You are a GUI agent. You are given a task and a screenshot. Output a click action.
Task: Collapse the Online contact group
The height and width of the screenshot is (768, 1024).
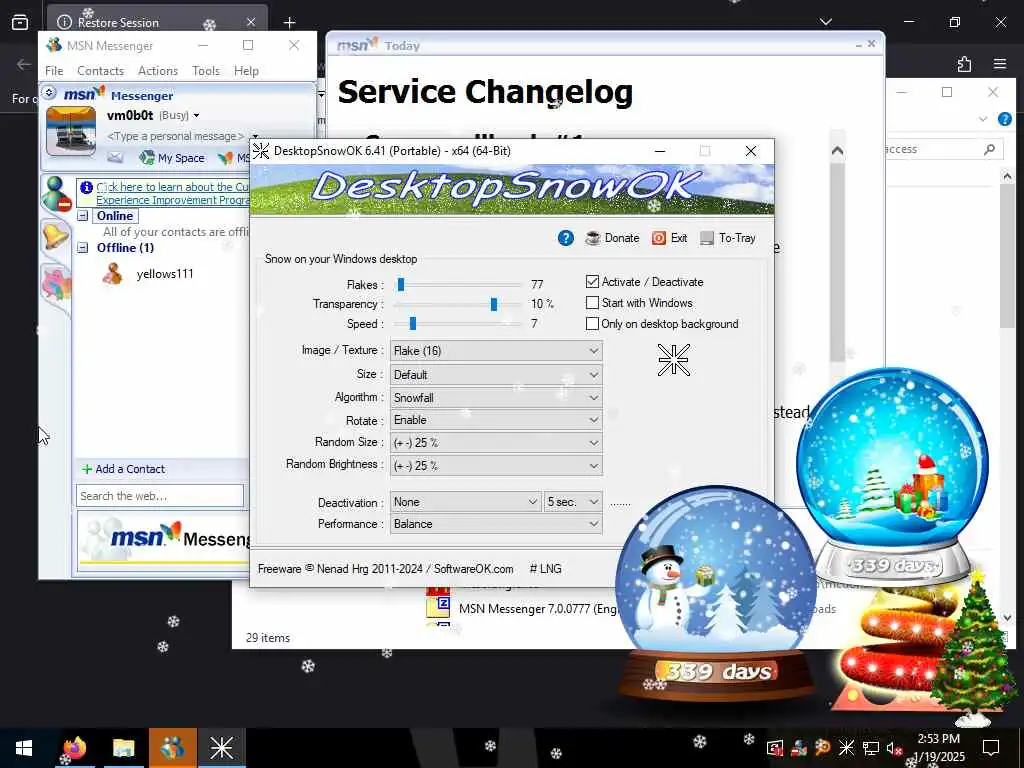[x=83, y=216]
